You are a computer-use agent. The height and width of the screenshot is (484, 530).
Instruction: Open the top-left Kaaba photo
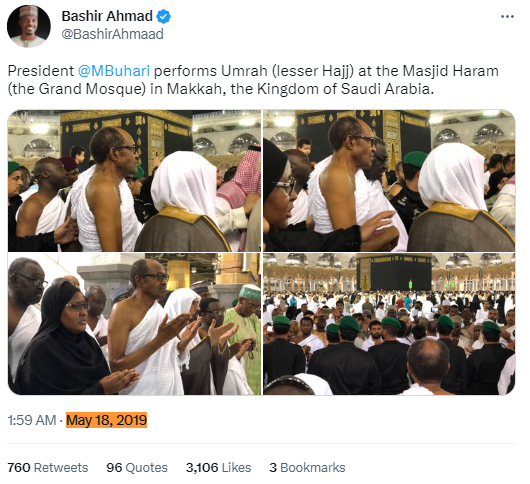[x=134, y=180]
